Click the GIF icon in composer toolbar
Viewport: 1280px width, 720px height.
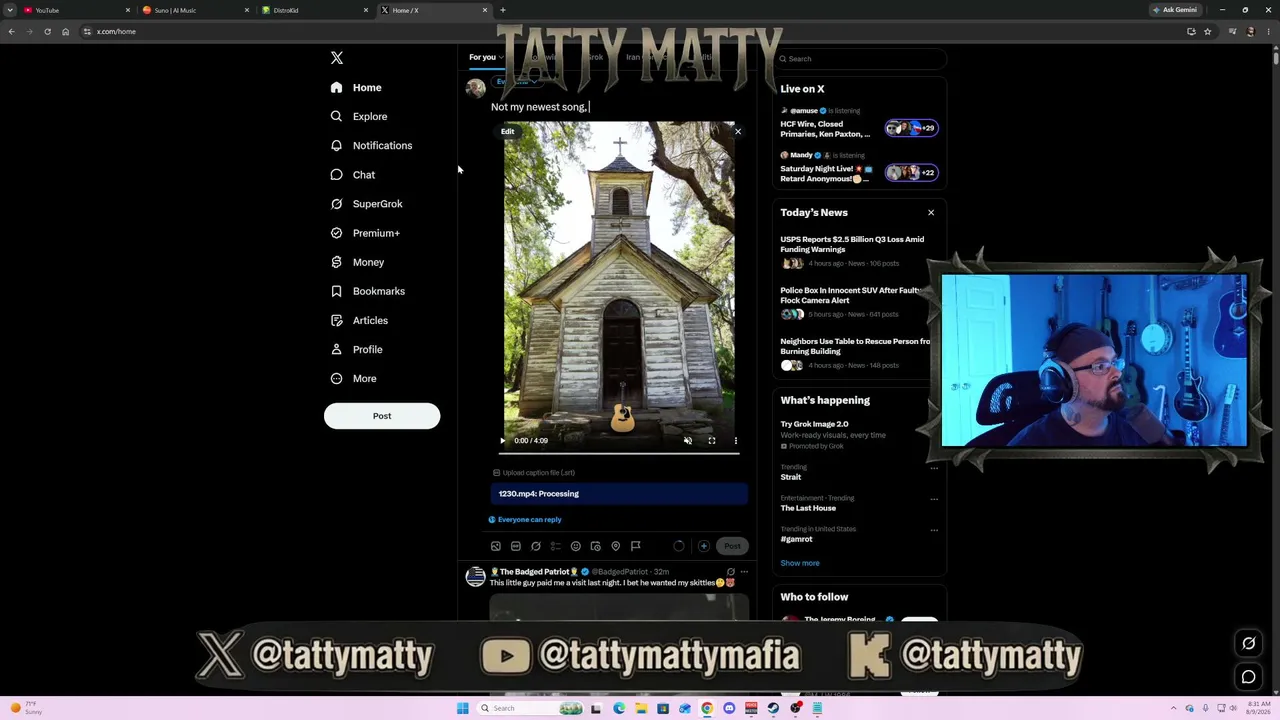coord(516,547)
